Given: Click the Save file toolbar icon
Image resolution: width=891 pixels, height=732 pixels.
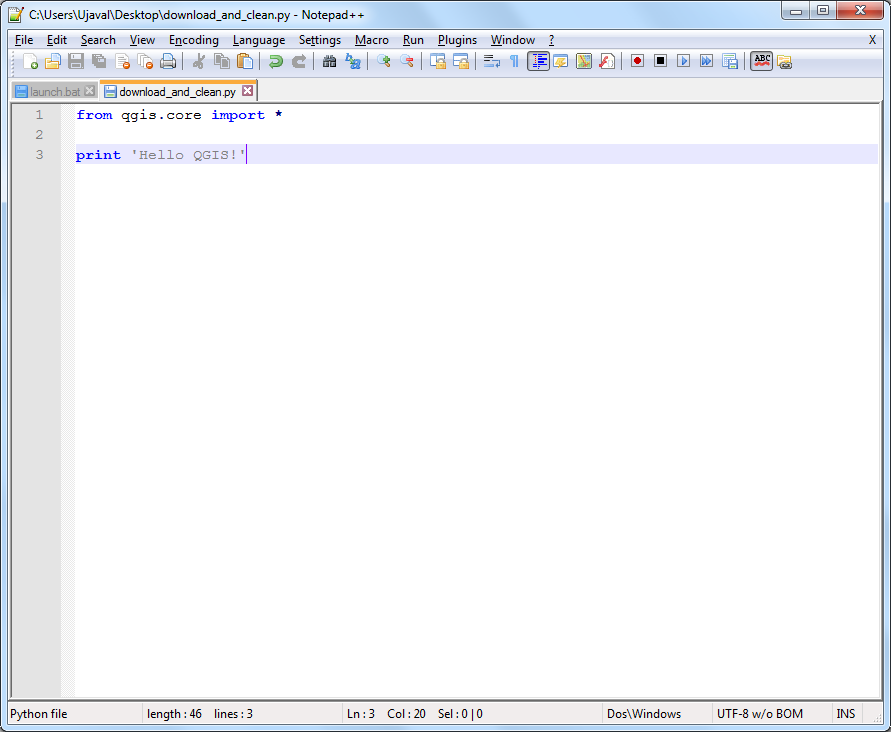Looking at the screenshot, I should coord(76,61).
